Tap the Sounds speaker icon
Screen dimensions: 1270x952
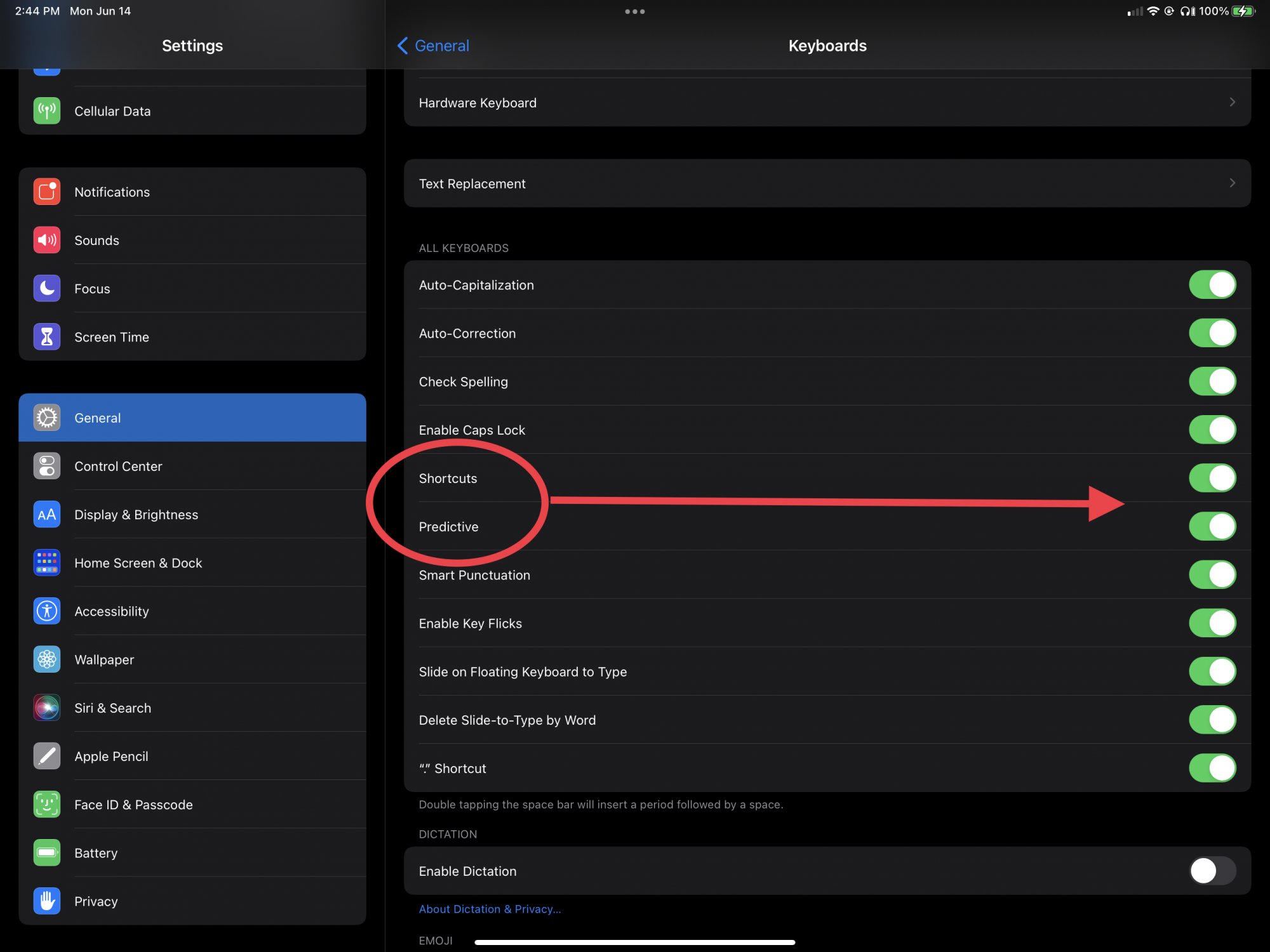click(47, 240)
